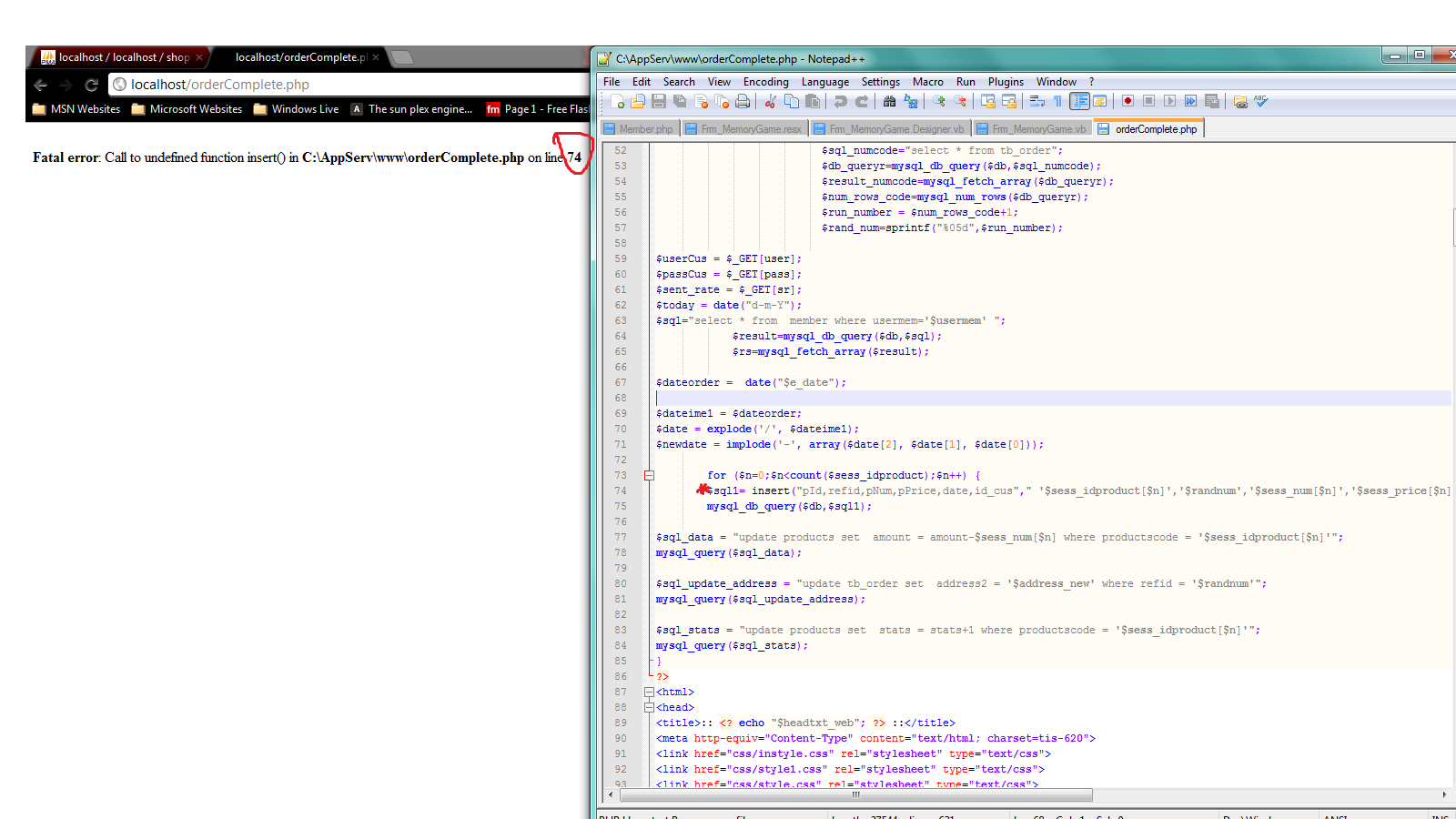Collapse the html tag fold marker
Screen dimensions: 1456x819
[x=649, y=692]
